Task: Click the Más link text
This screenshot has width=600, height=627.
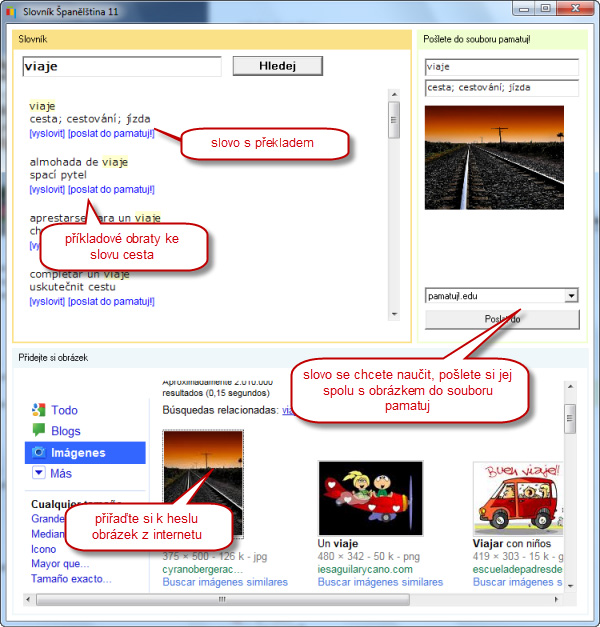Action: [x=61, y=473]
